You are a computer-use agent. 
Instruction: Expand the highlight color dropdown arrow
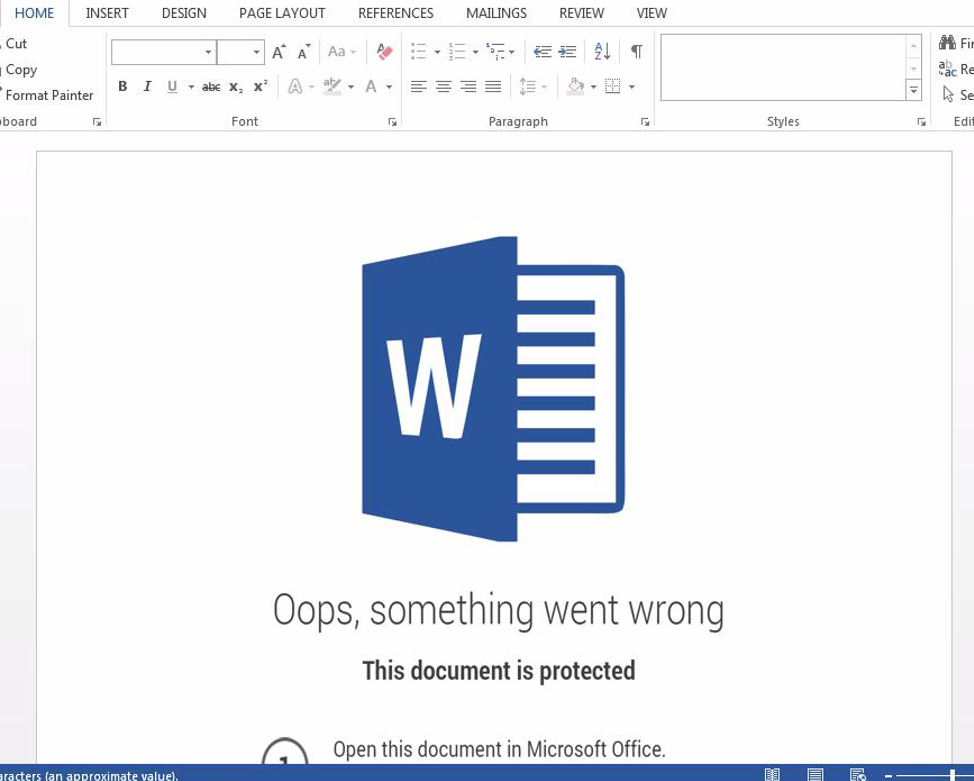click(351, 87)
